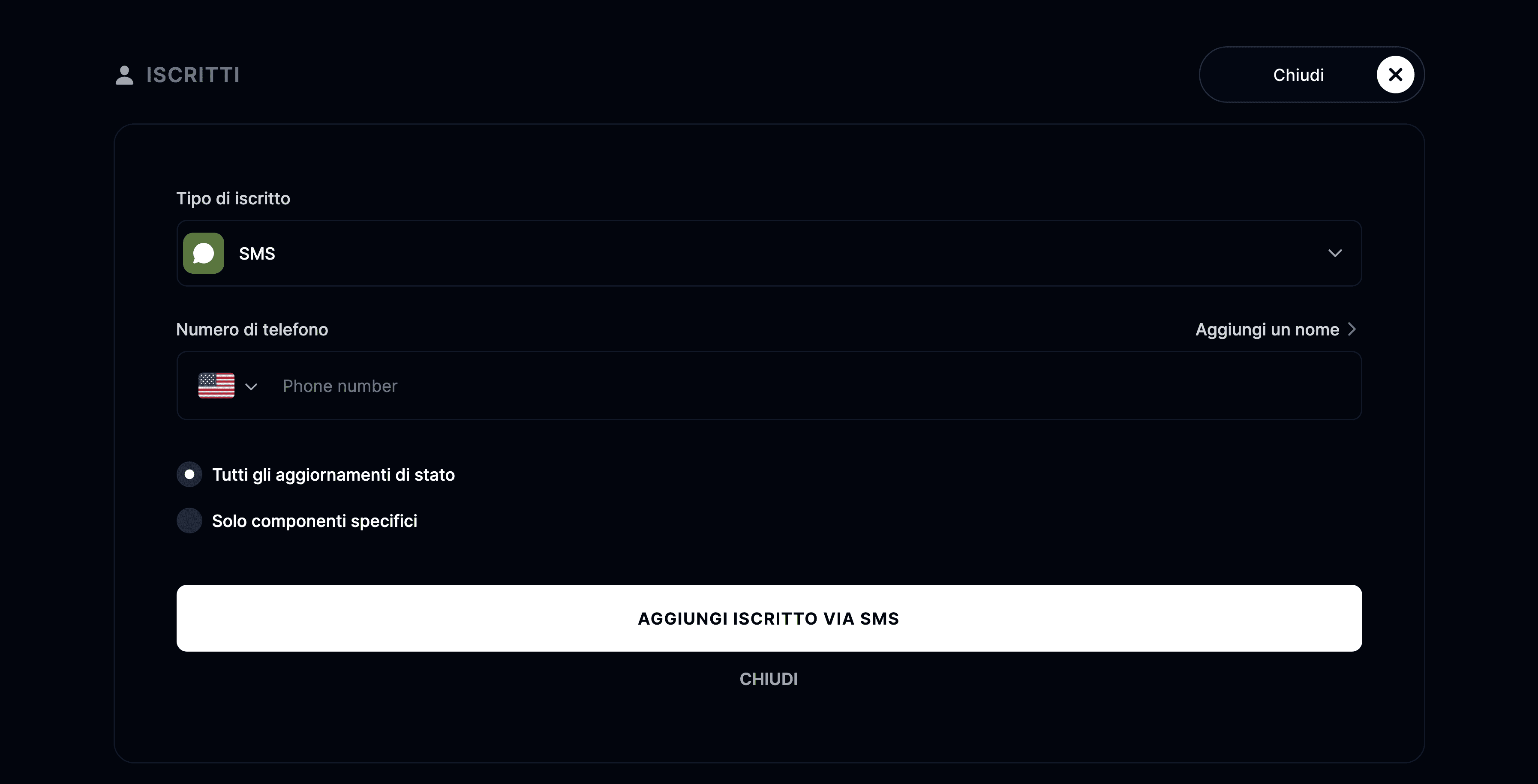This screenshot has width=1538, height=784.
Task: Click the ISCRITTI section heading
Action: 193,75
